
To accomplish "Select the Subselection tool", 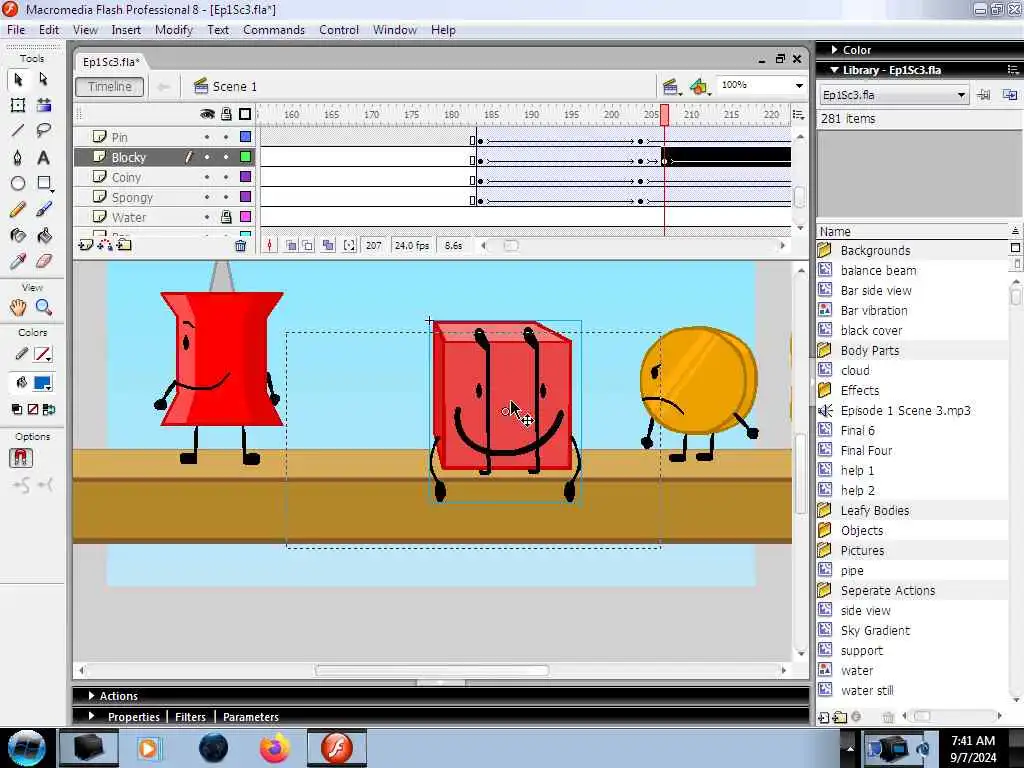I will (x=44, y=79).
